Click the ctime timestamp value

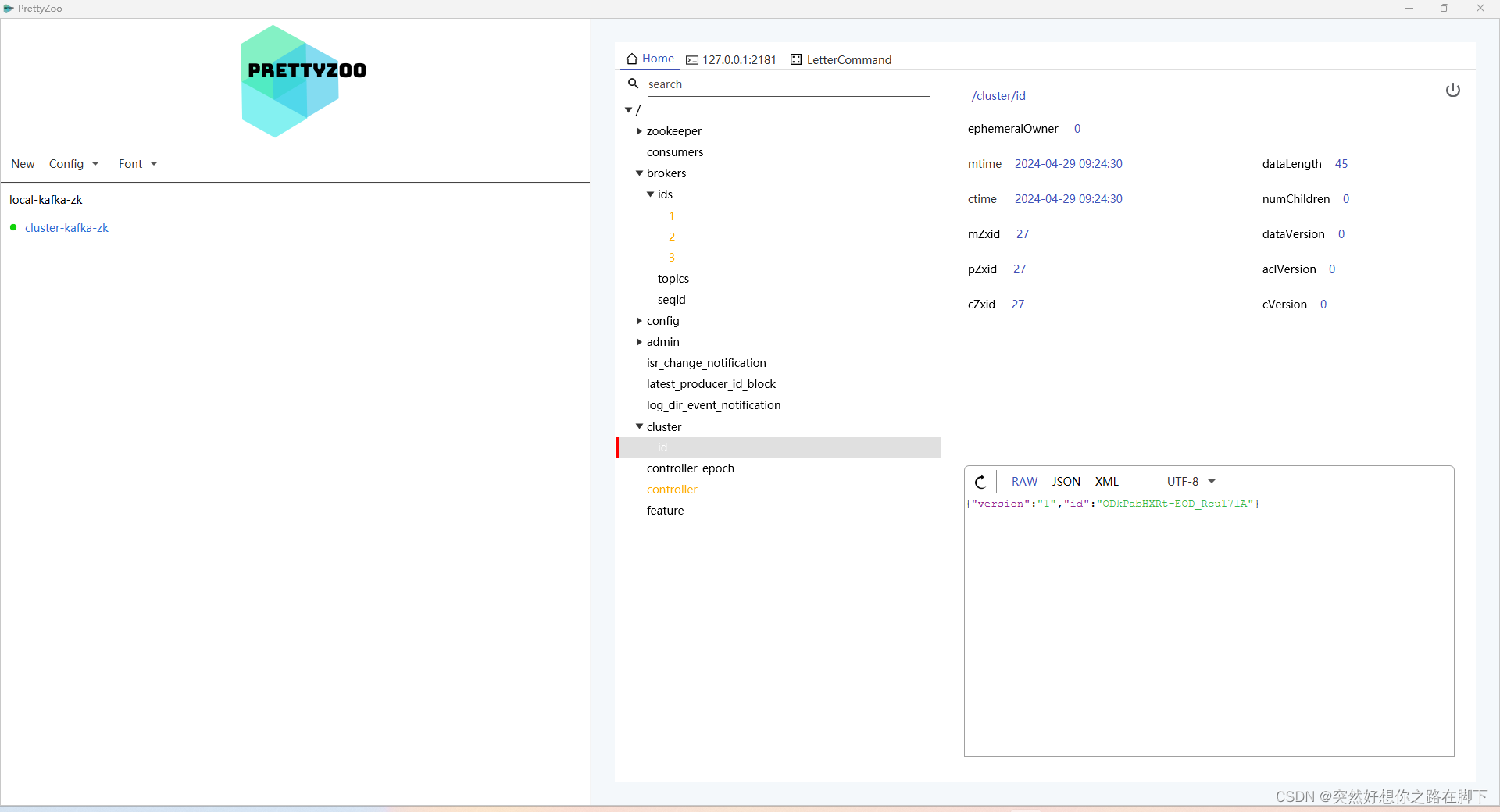coord(1068,199)
